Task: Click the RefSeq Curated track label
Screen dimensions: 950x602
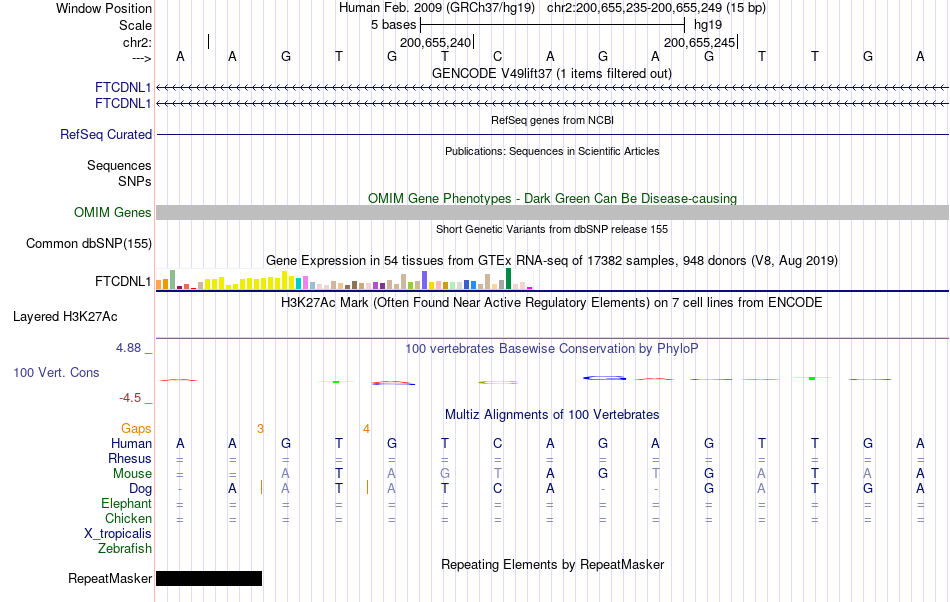Action: [105, 134]
